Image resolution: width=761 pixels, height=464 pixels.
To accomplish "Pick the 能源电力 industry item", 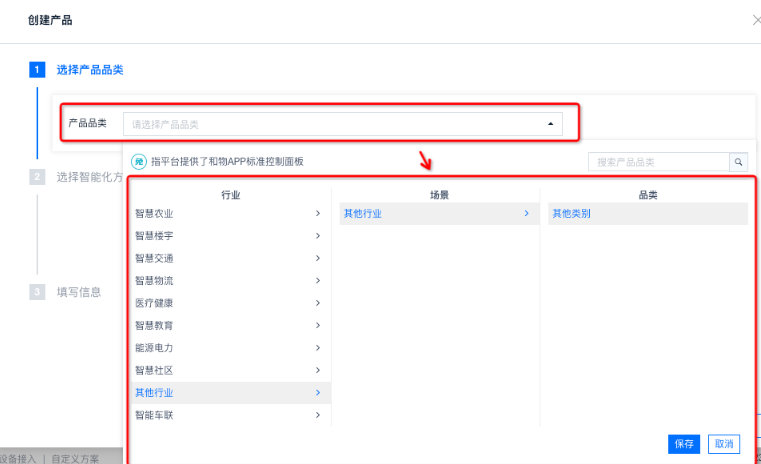I will pyautogui.click(x=155, y=348).
